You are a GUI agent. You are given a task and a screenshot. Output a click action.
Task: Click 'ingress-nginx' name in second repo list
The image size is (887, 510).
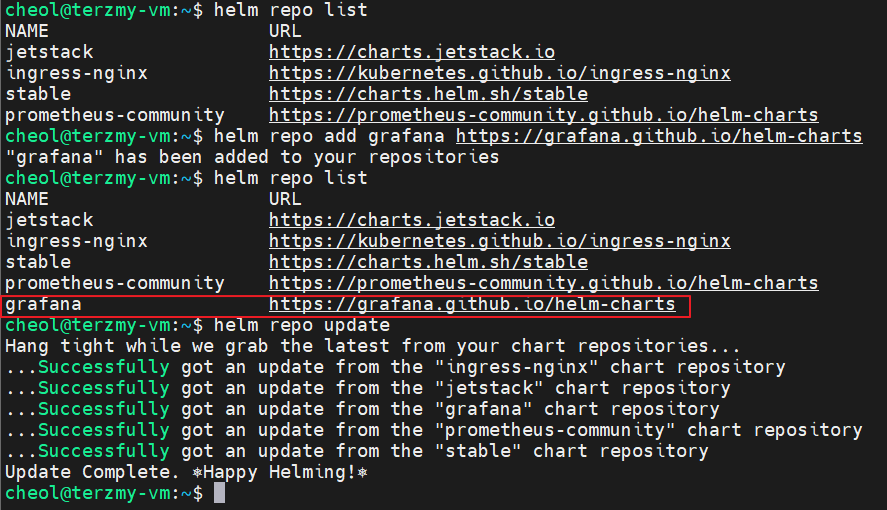click(x=76, y=241)
